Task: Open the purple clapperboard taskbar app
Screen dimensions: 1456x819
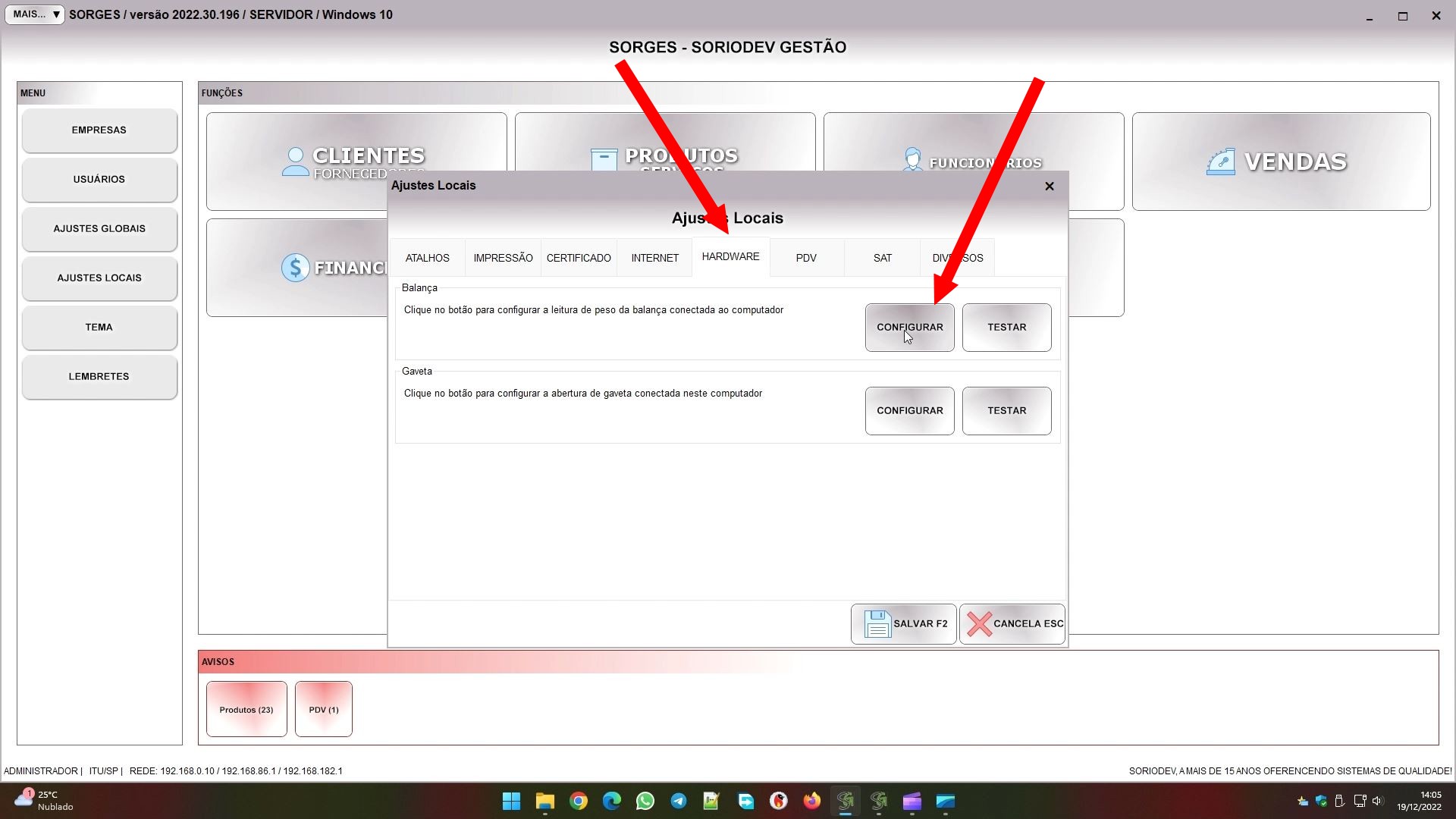Action: coord(912,802)
